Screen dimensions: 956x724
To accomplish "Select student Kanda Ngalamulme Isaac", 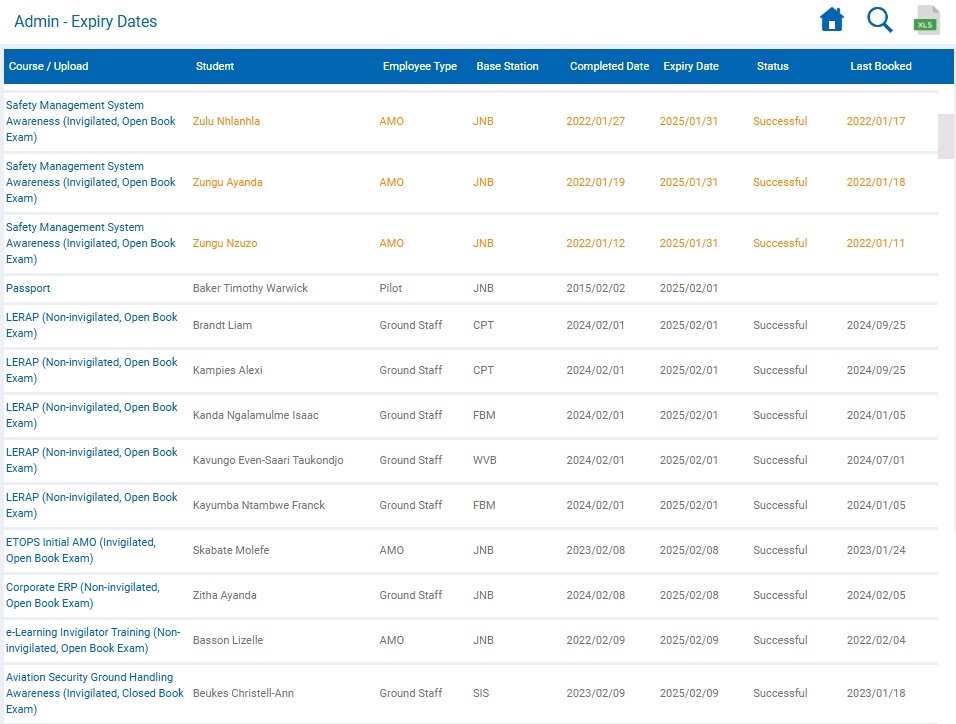I will click(x=255, y=415).
